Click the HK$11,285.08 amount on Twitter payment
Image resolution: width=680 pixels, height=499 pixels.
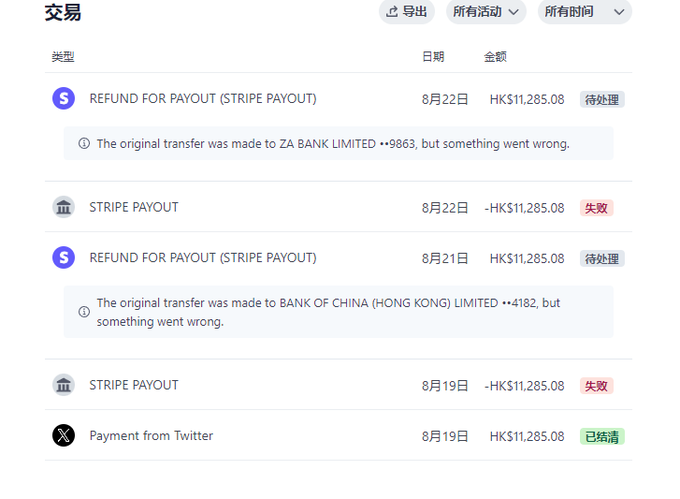click(527, 436)
